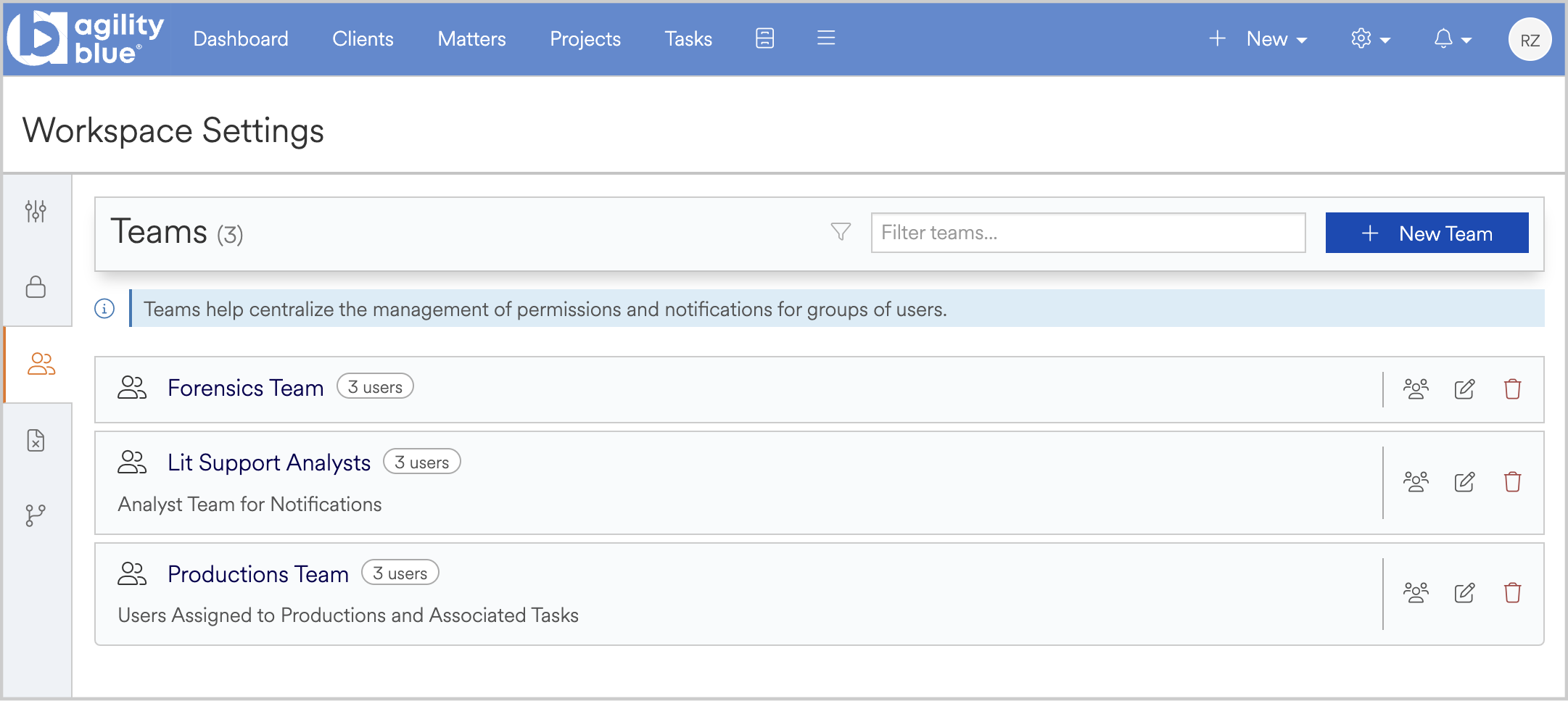
Task: Open the settings gear dropdown
Action: click(x=1371, y=38)
